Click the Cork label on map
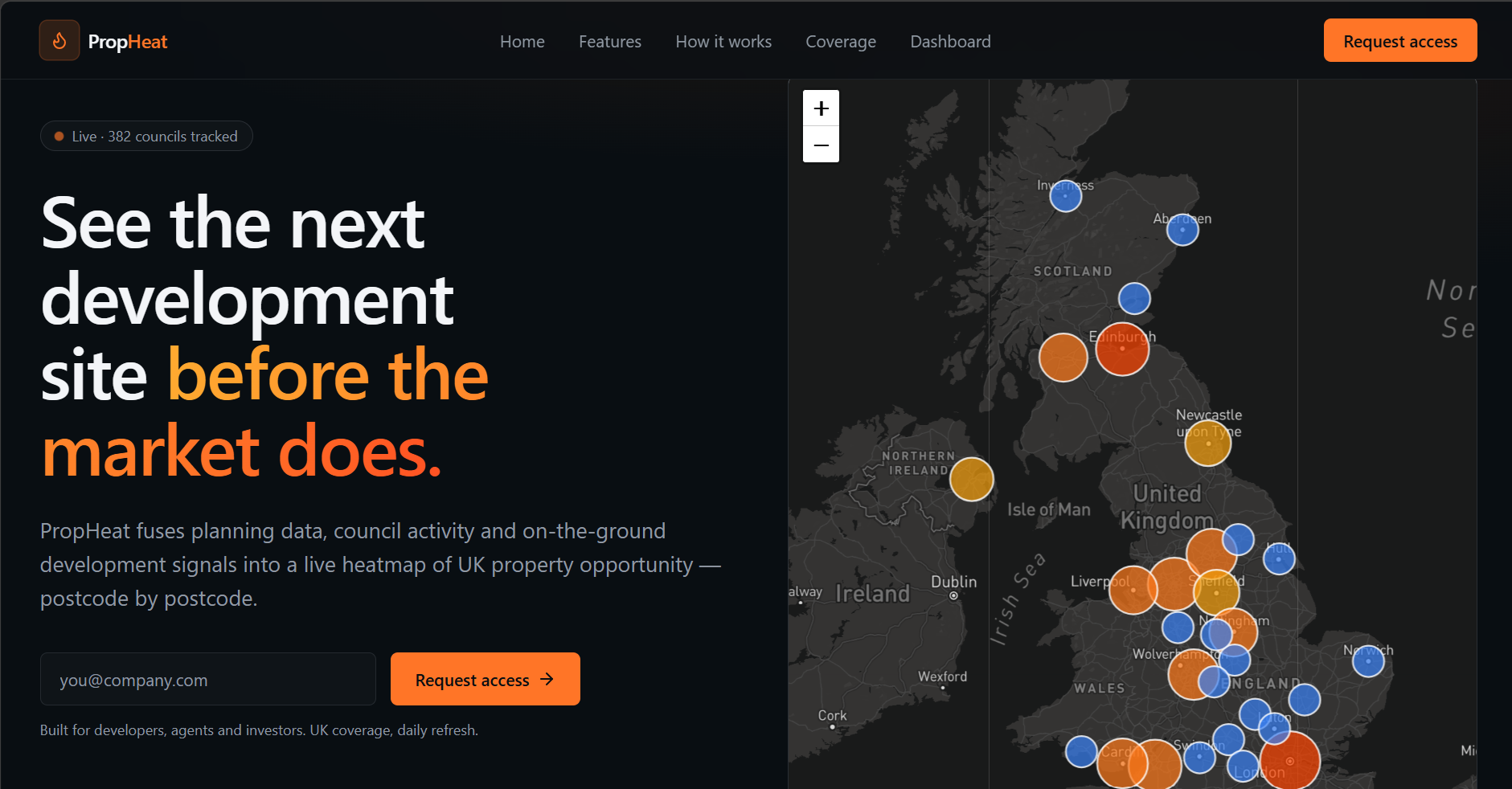The image size is (1512, 789). (x=832, y=715)
